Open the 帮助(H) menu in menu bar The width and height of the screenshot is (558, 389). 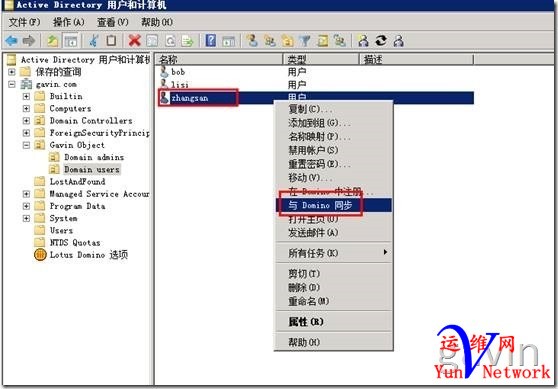pos(157,22)
